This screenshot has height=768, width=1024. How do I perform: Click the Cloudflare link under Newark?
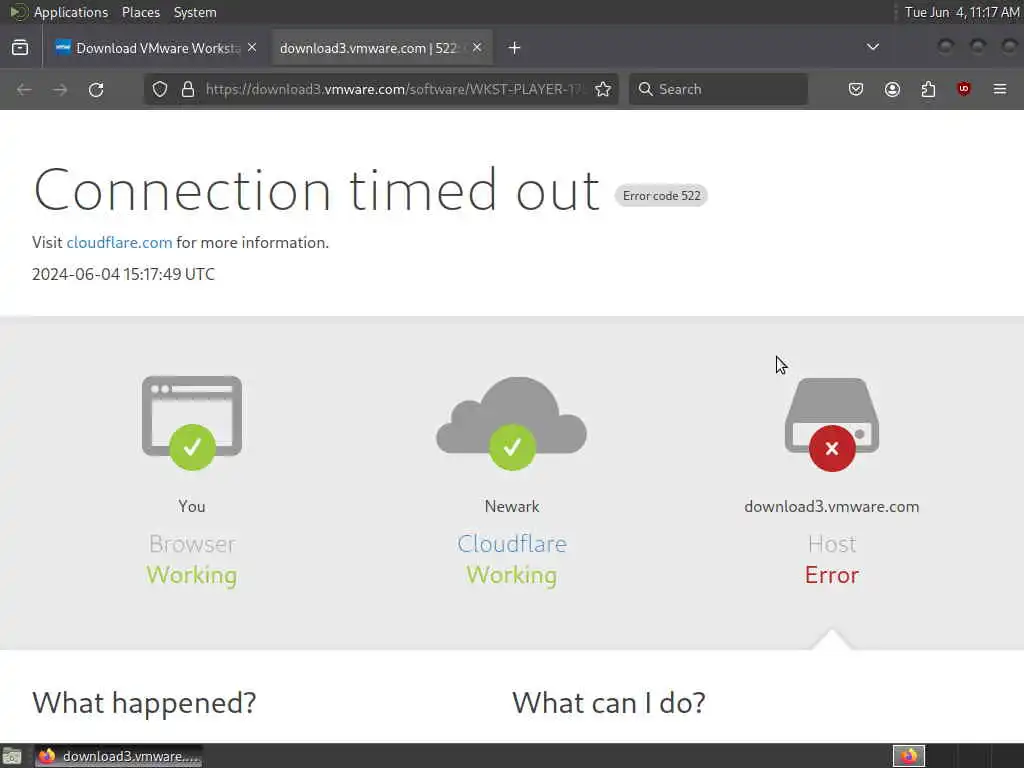[x=512, y=543]
